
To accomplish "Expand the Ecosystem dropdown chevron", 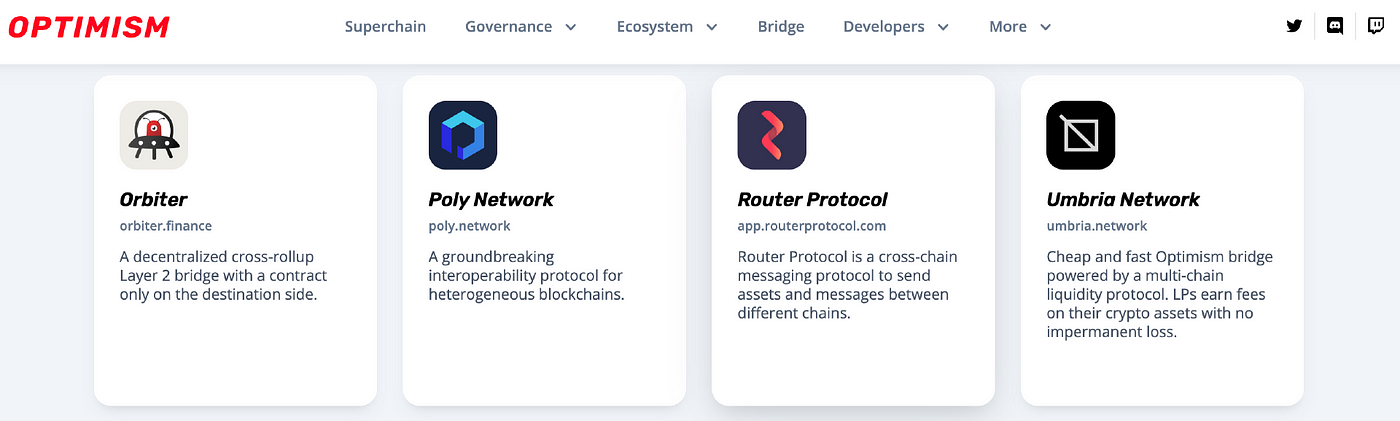I will click(712, 27).
